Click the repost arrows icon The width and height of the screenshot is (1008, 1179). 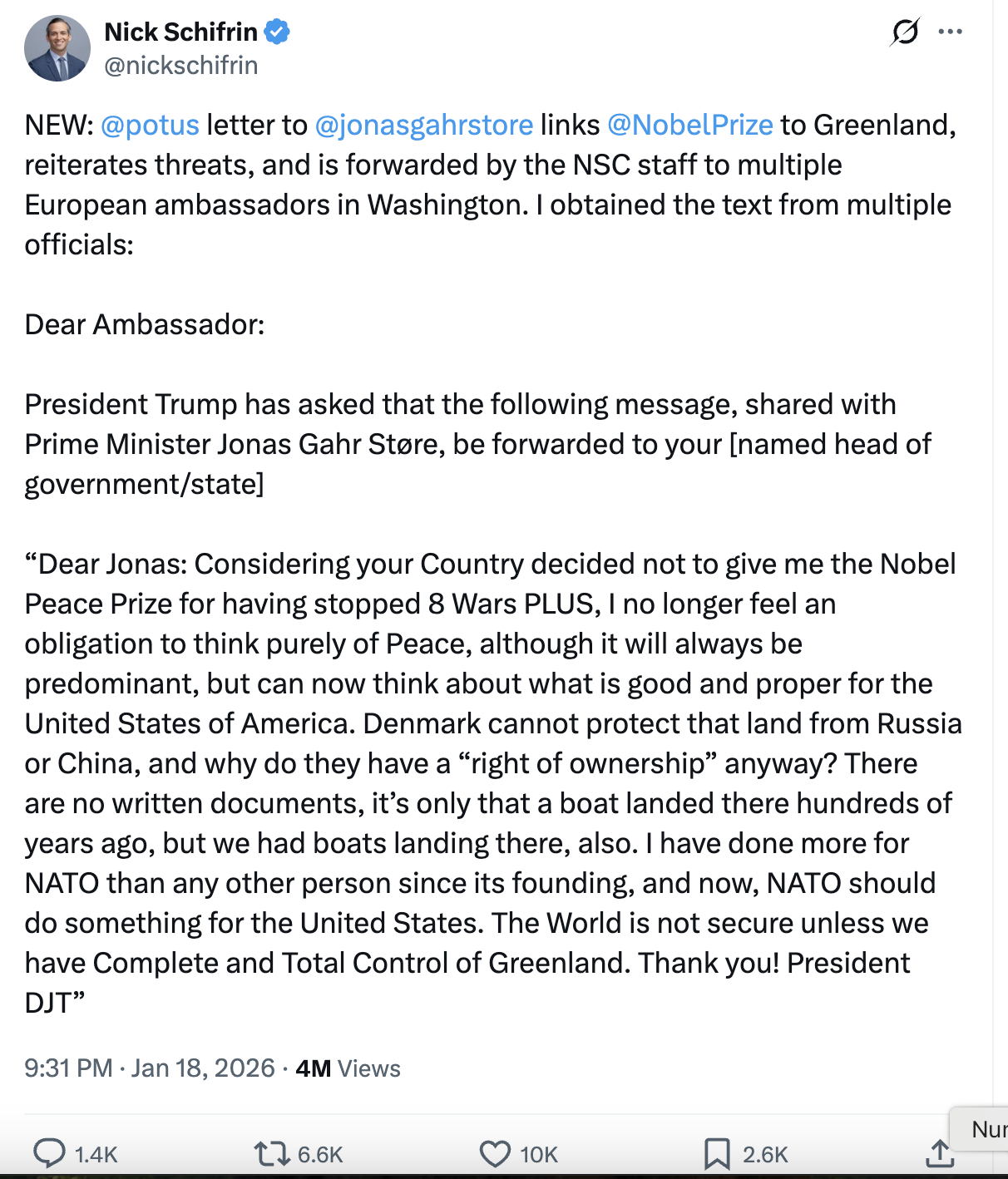(x=271, y=1154)
